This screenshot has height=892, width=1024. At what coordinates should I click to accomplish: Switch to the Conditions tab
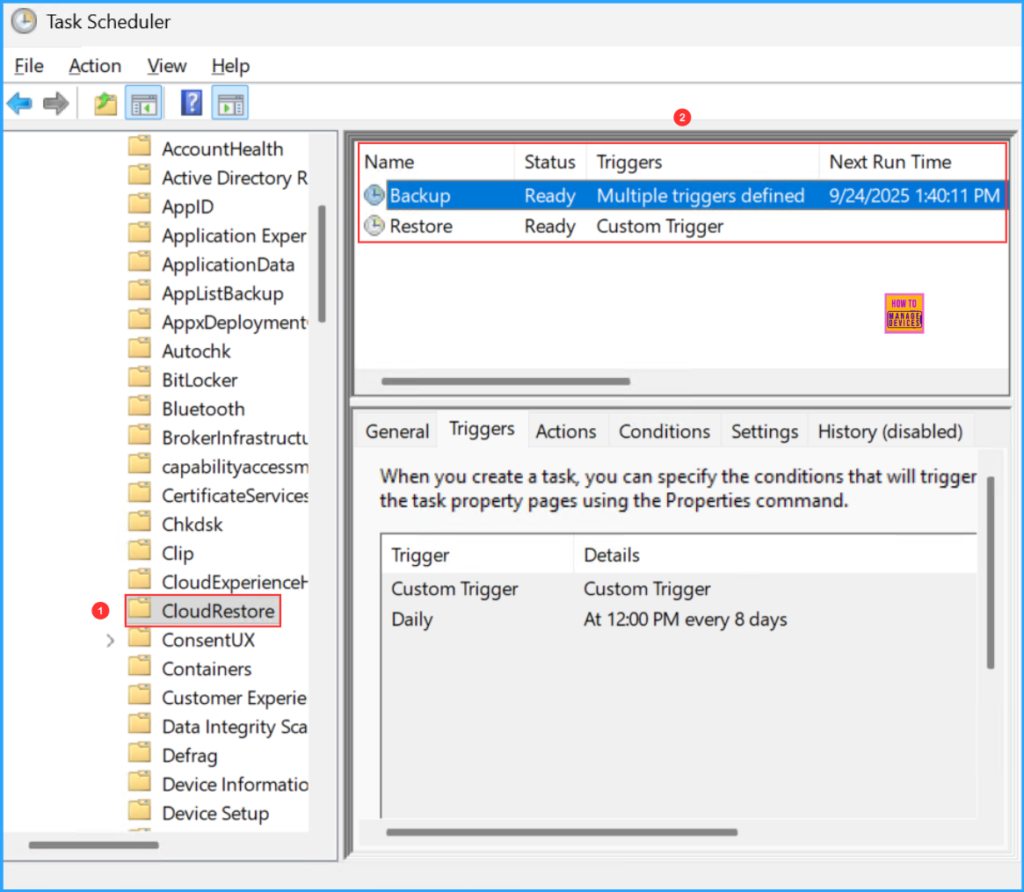[664, 431]
